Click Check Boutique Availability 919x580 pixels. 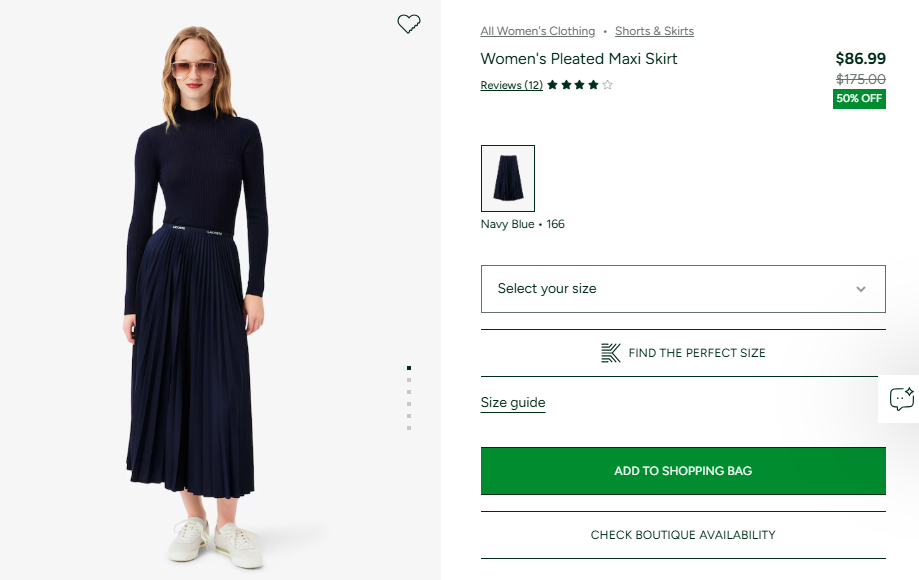(683, 535)
